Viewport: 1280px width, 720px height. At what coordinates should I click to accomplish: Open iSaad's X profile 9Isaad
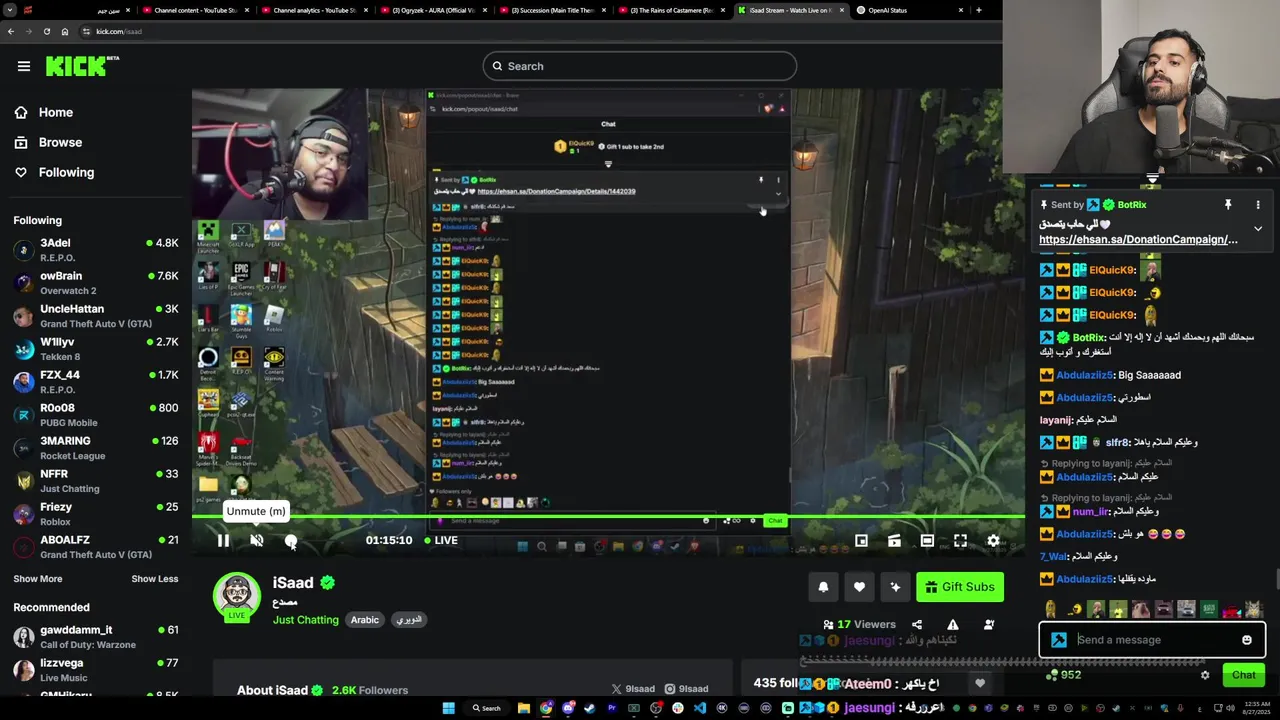pos(633,689)
